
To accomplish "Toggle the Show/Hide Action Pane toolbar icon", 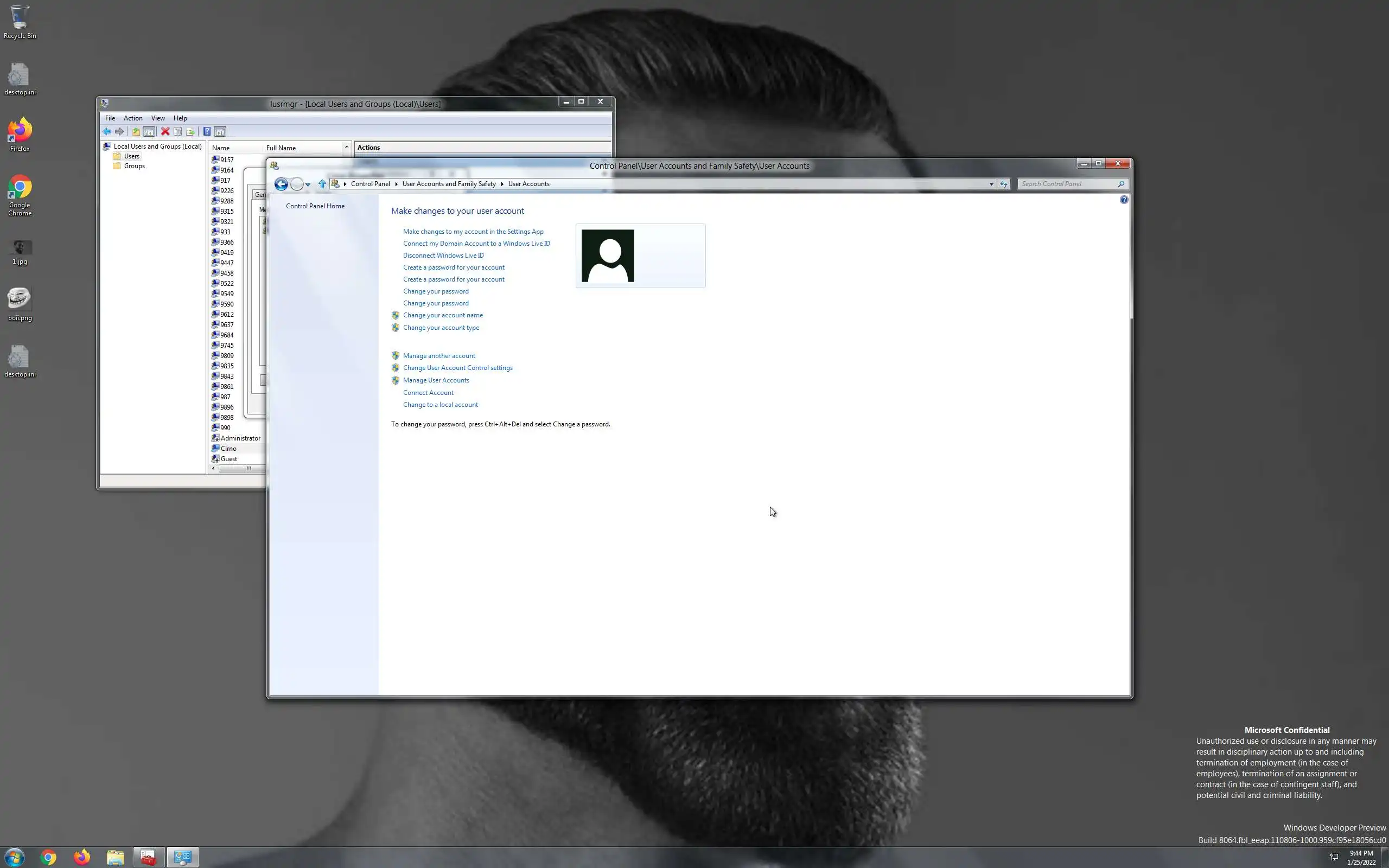I will click(220, 131).
